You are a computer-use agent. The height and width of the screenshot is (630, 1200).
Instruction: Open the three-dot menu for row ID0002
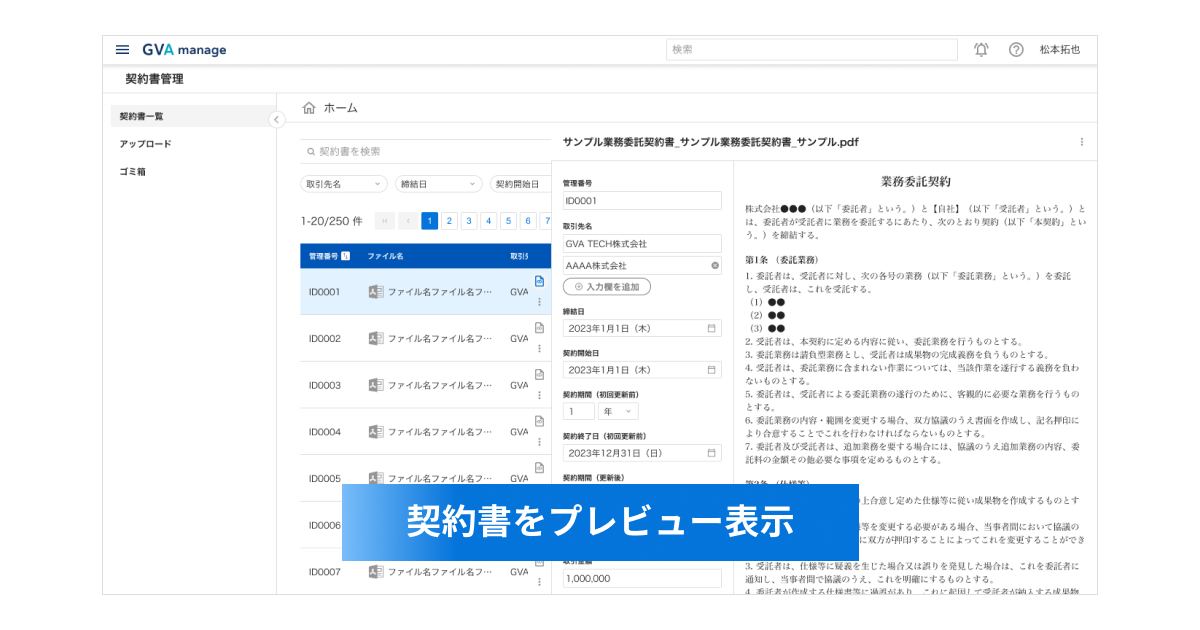(x=539, y=348)
